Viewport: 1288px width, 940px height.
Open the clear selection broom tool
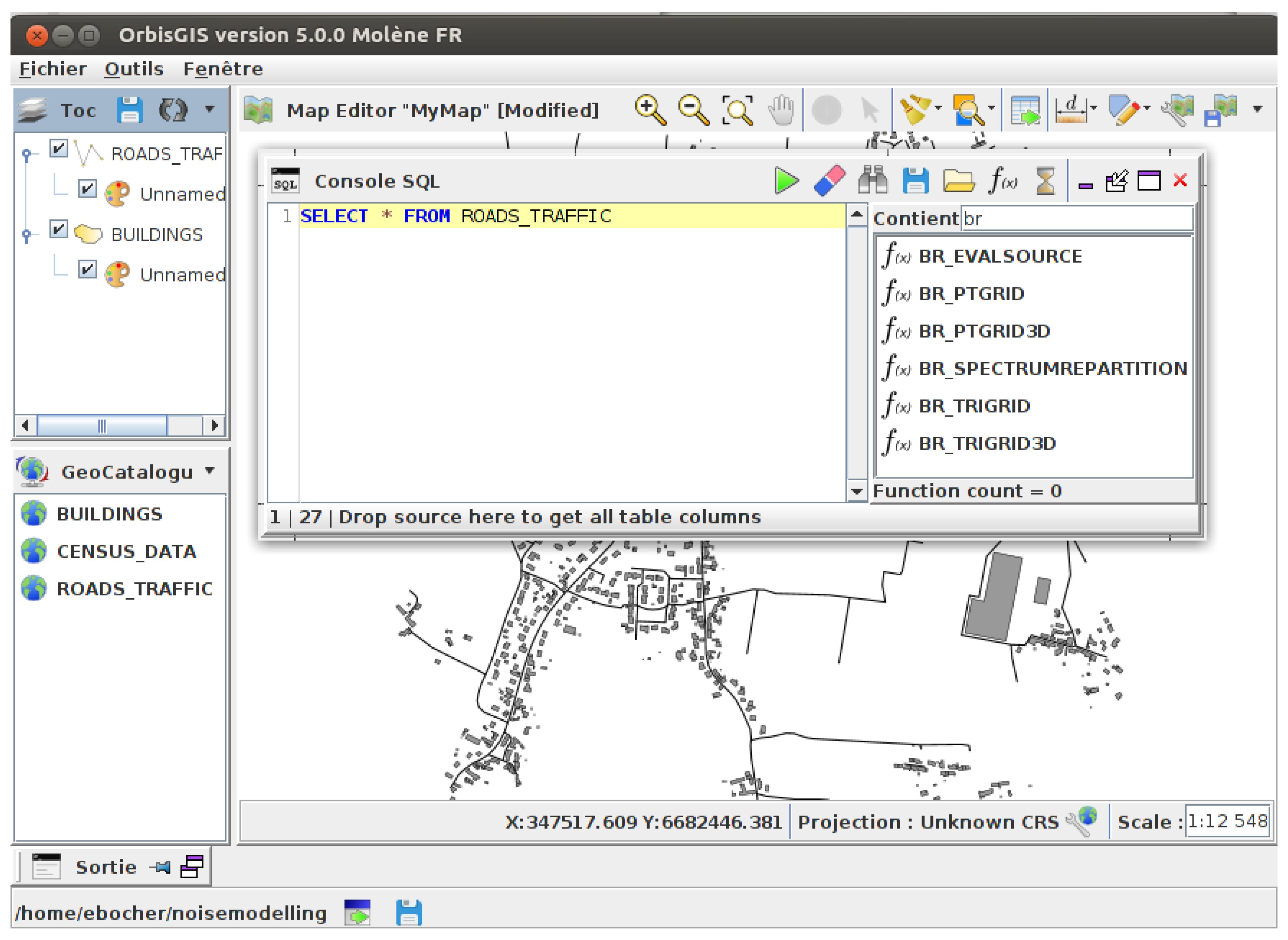pos(914,110)
